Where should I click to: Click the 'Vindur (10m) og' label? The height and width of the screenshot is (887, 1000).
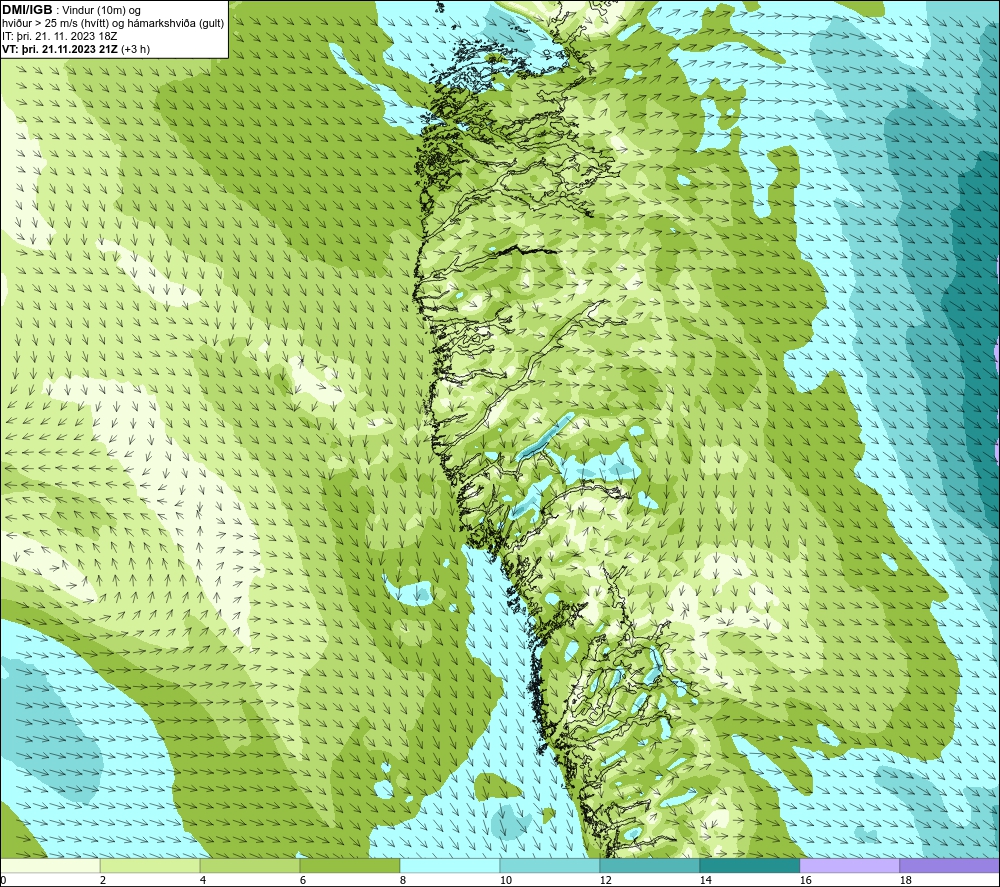pos(101,11)
